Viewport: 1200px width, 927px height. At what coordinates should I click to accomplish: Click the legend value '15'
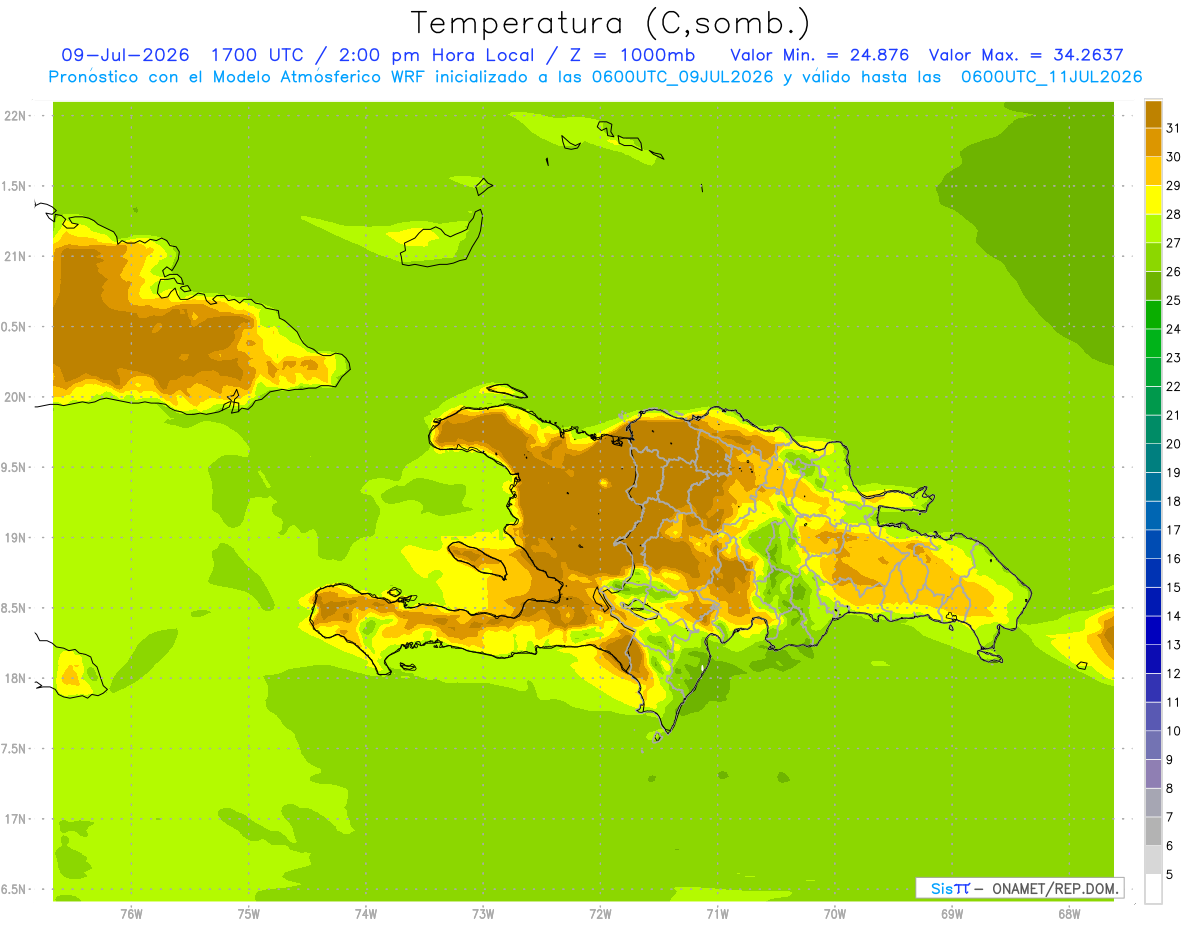(1174, 587)
